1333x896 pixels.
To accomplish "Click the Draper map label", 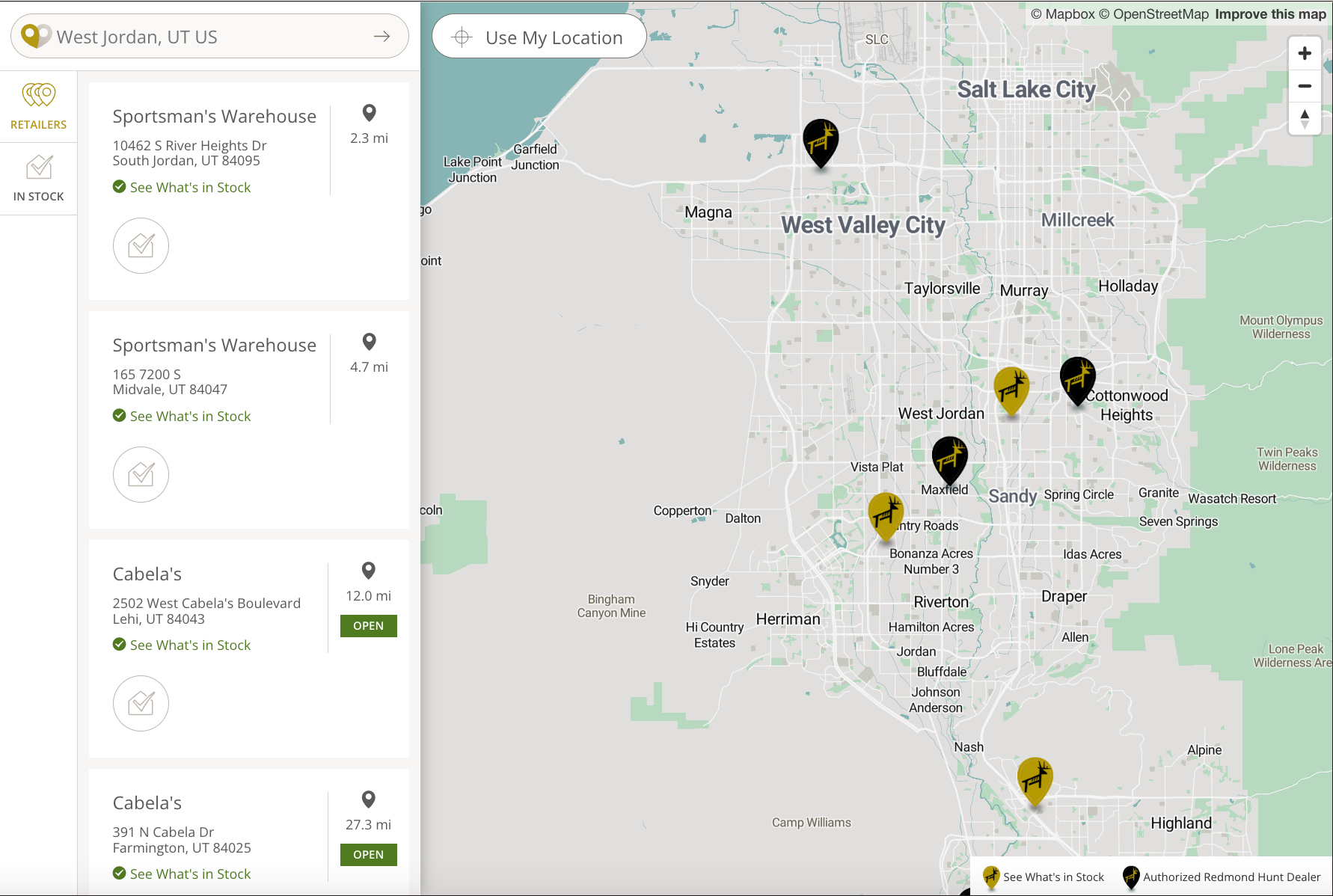I will click(1064, 596).
